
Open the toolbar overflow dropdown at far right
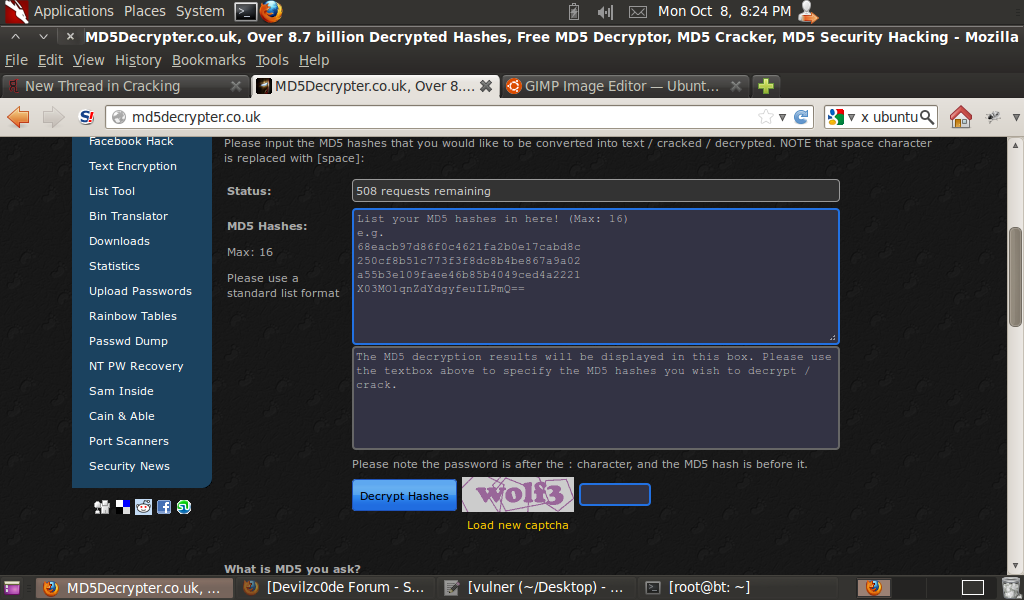(1016, 117)
